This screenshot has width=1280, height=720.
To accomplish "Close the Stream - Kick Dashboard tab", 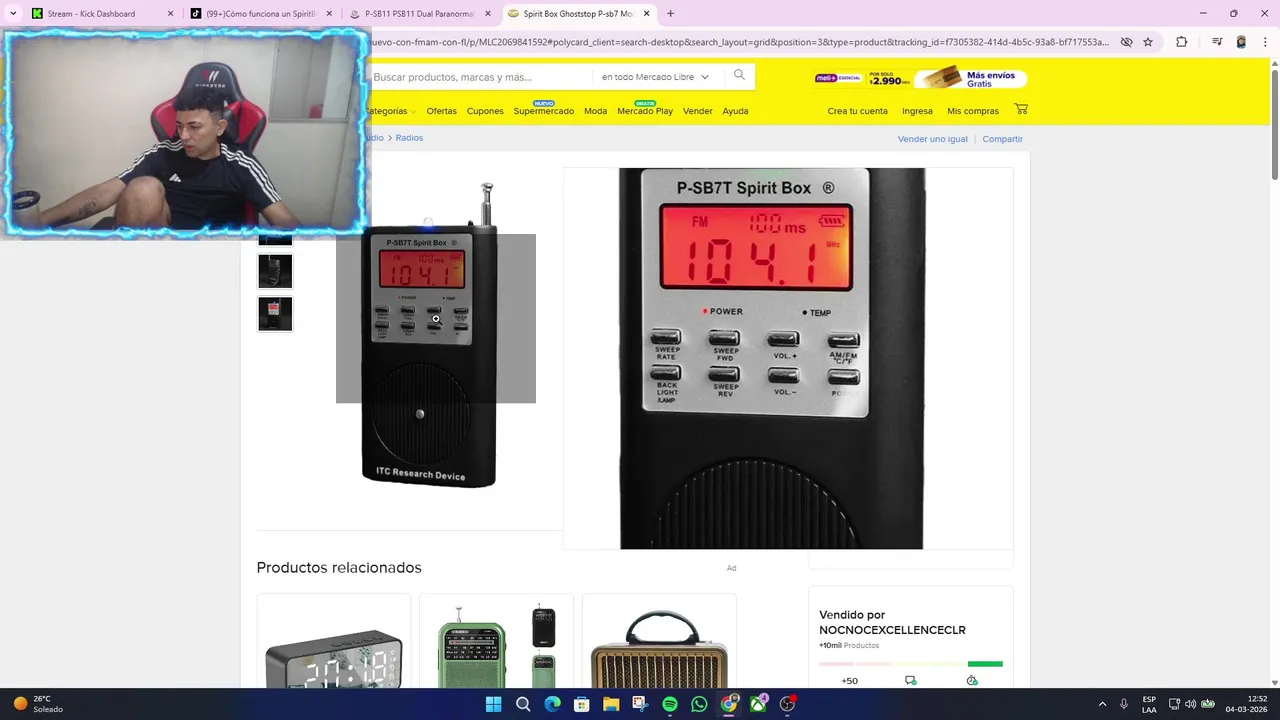I will point(170,14).
